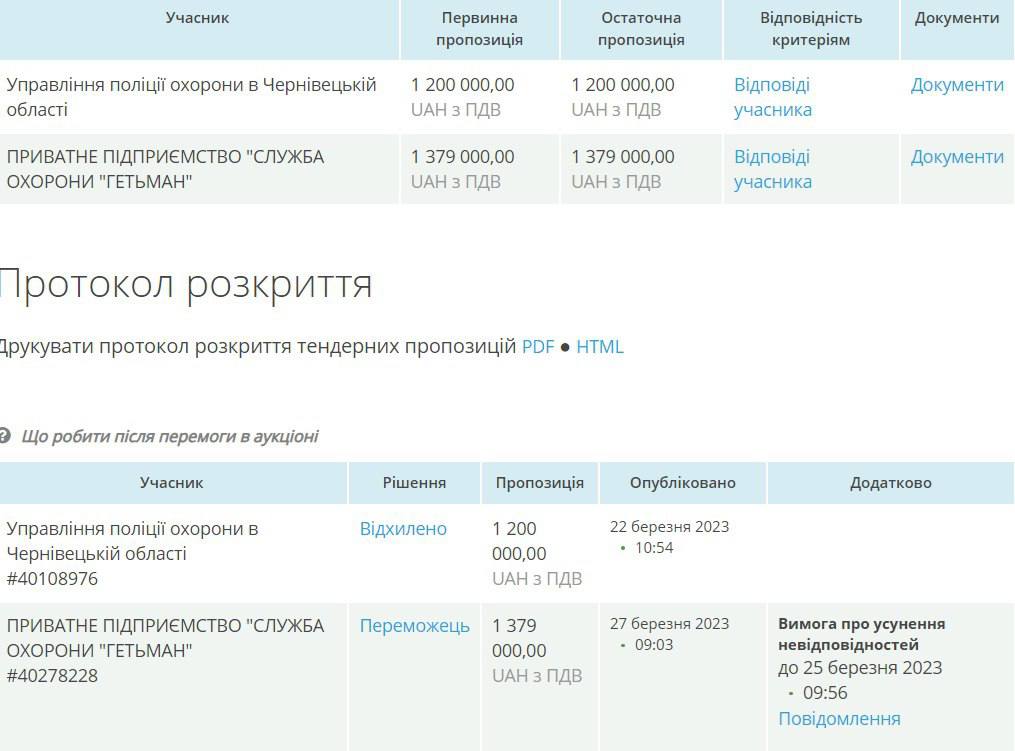This screenshot has height=751, width=1015.
Task: Open Документи link for Управління поліції охорони
Action: pos(957,85)
